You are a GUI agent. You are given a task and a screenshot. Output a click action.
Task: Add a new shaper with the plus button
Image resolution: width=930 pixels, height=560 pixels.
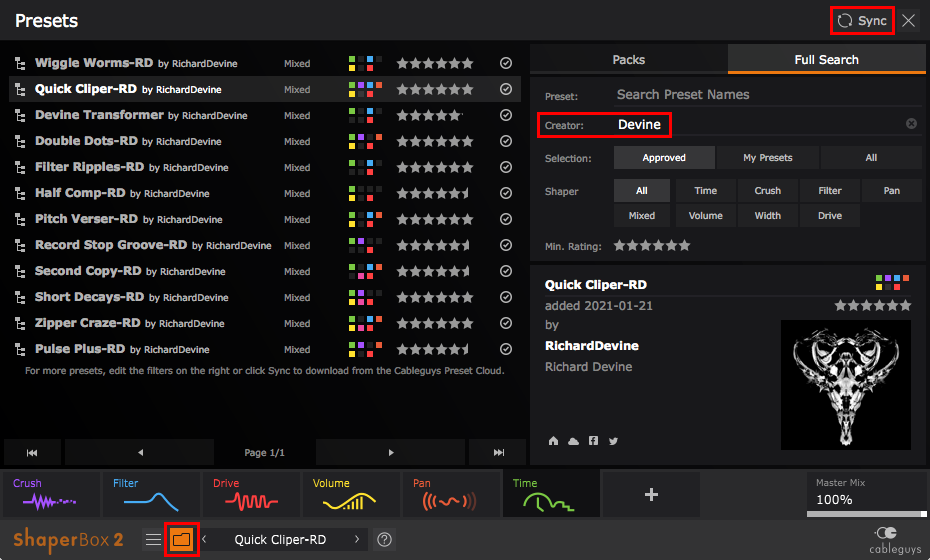pos(651,494)
